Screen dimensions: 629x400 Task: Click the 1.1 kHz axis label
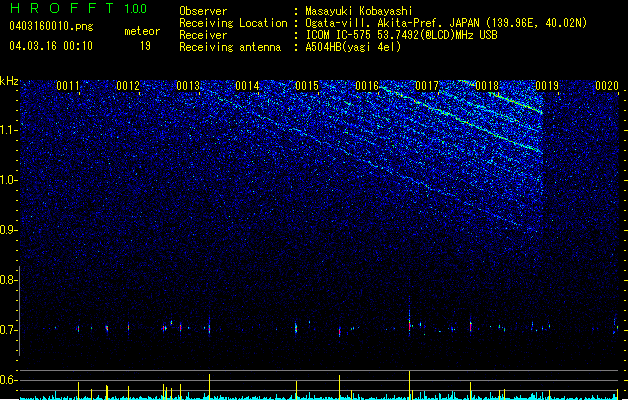9,130
